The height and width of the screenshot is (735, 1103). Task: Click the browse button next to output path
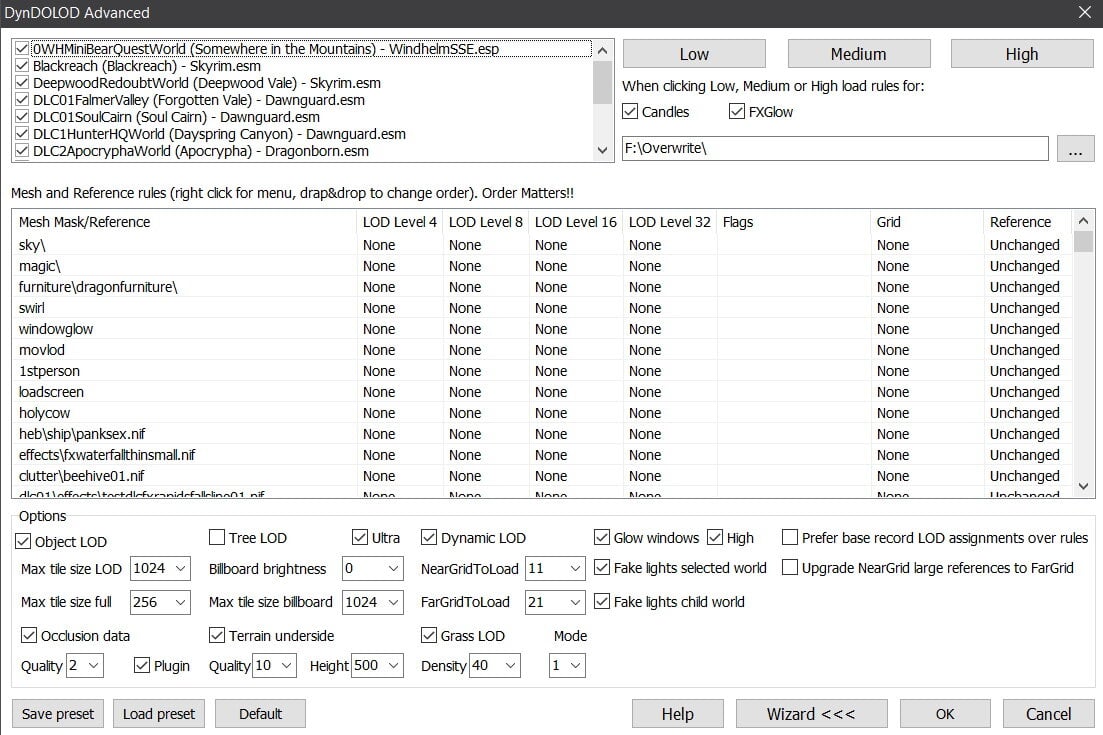pyautogui.click(x=1076, y=149)
